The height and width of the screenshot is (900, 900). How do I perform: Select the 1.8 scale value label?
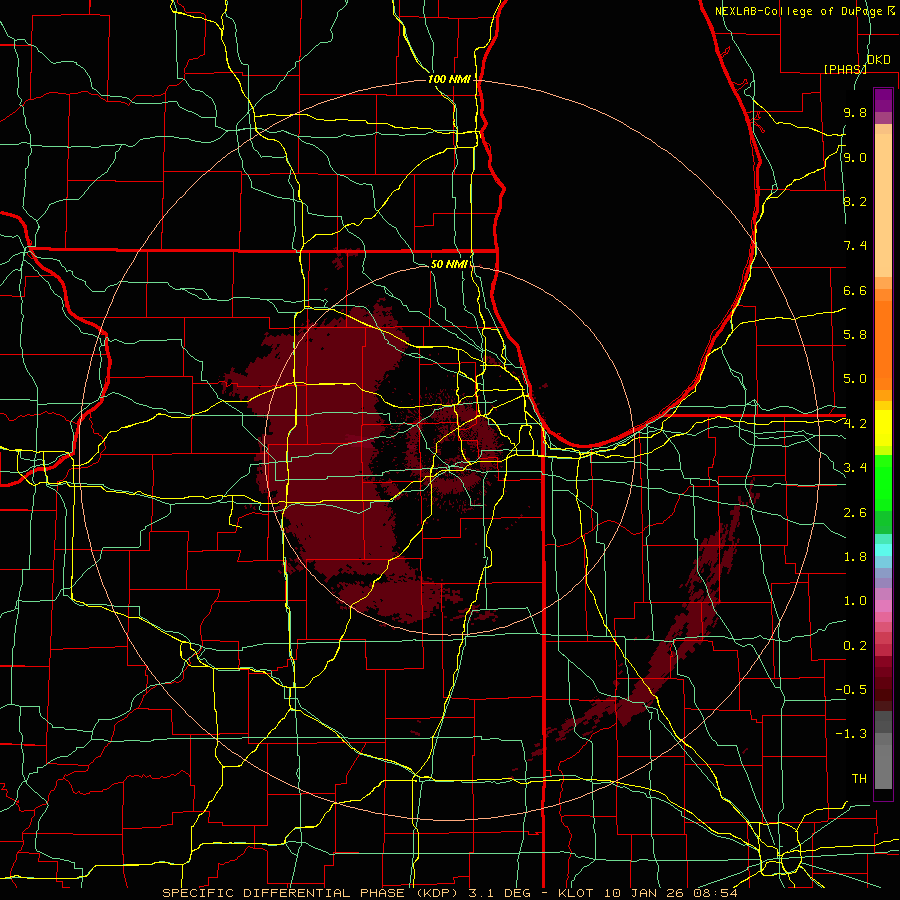click(x=855, y=556)
